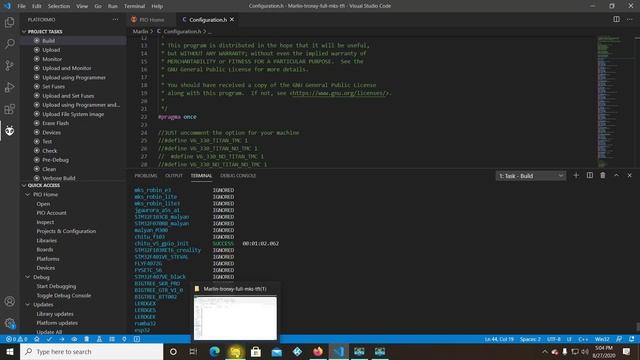Run the Verbose Build task
This screenshot has height=360, width=640.
point(59,178)
